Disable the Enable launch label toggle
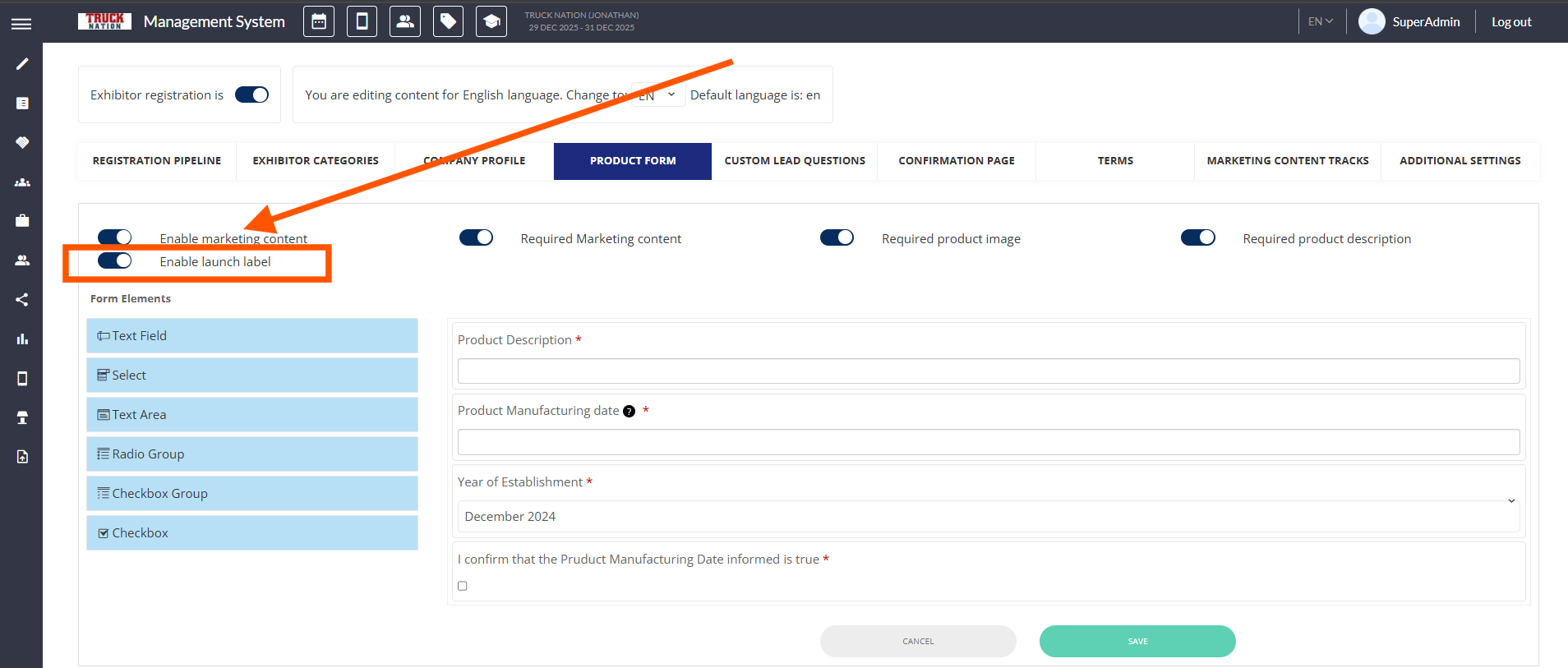This screenshot has width=1568, height=668. tap(114, 261)
